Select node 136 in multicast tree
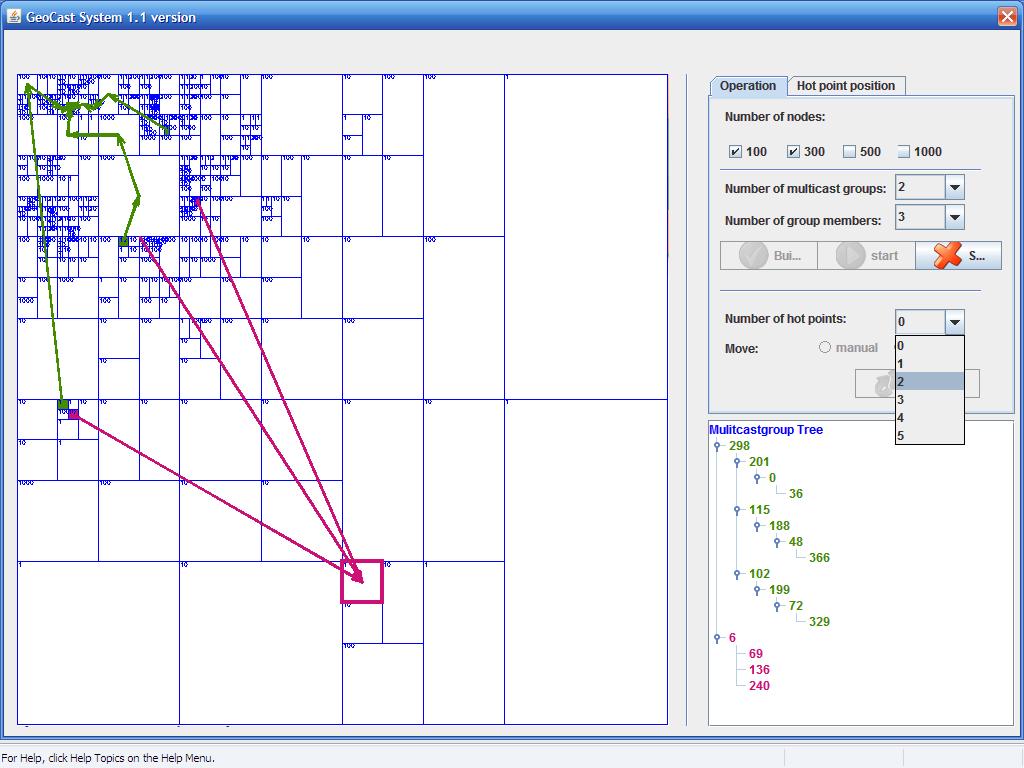 pyautogui.click(x=759, y=670)
